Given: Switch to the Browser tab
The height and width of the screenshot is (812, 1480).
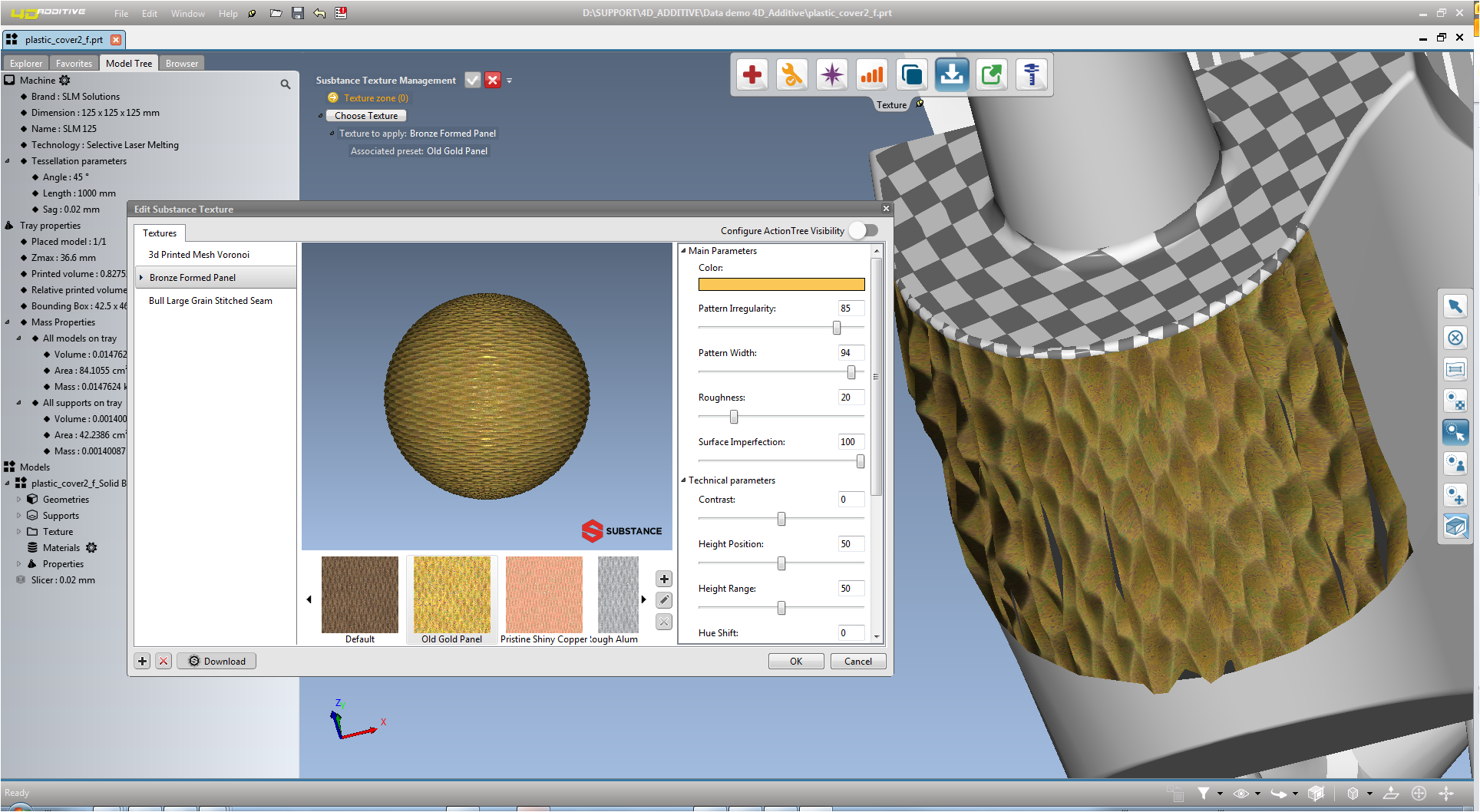Looking at the screenshot, I should click(181, 63).
